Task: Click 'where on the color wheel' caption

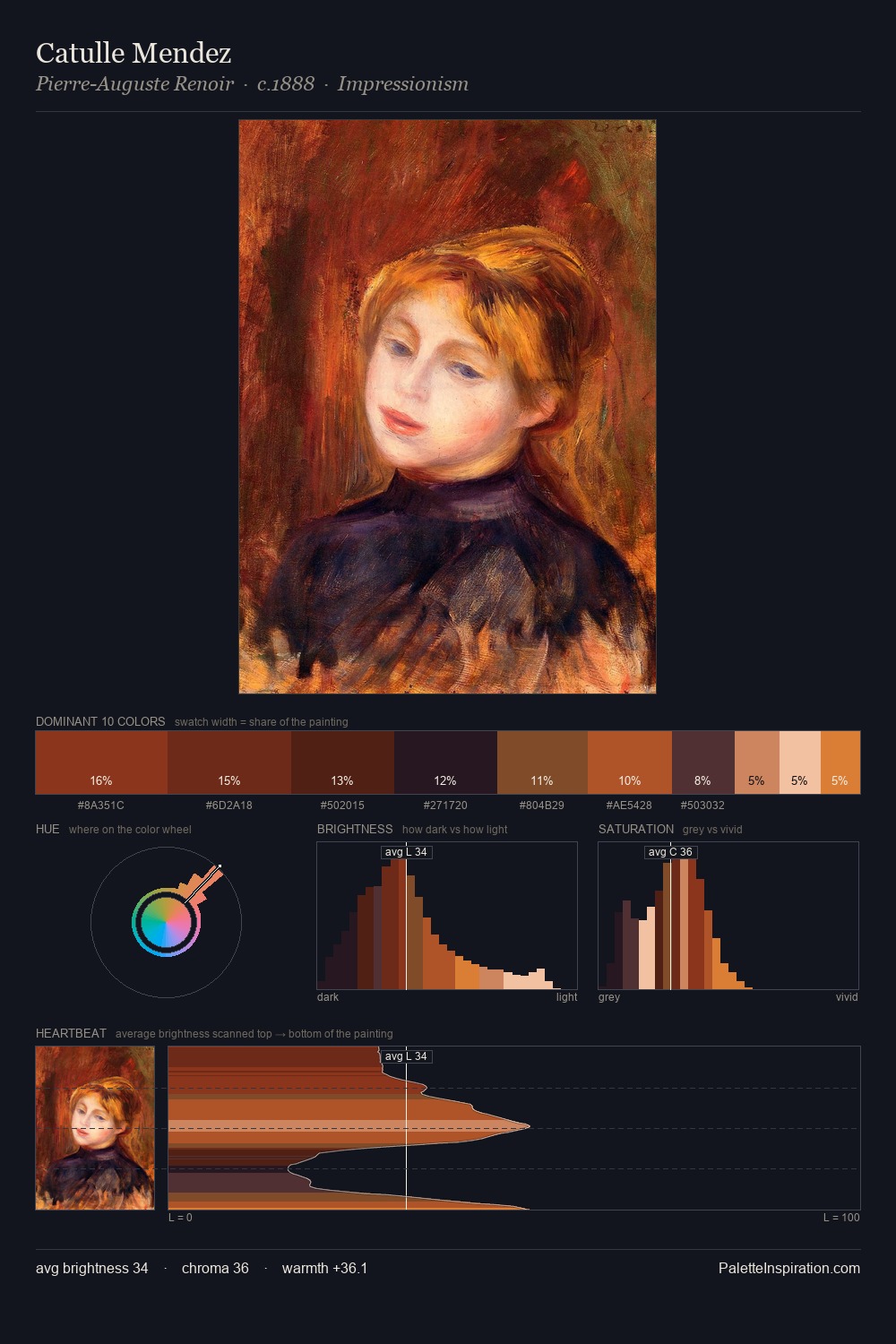Action: pyautogui.click(x=130, y=830)
